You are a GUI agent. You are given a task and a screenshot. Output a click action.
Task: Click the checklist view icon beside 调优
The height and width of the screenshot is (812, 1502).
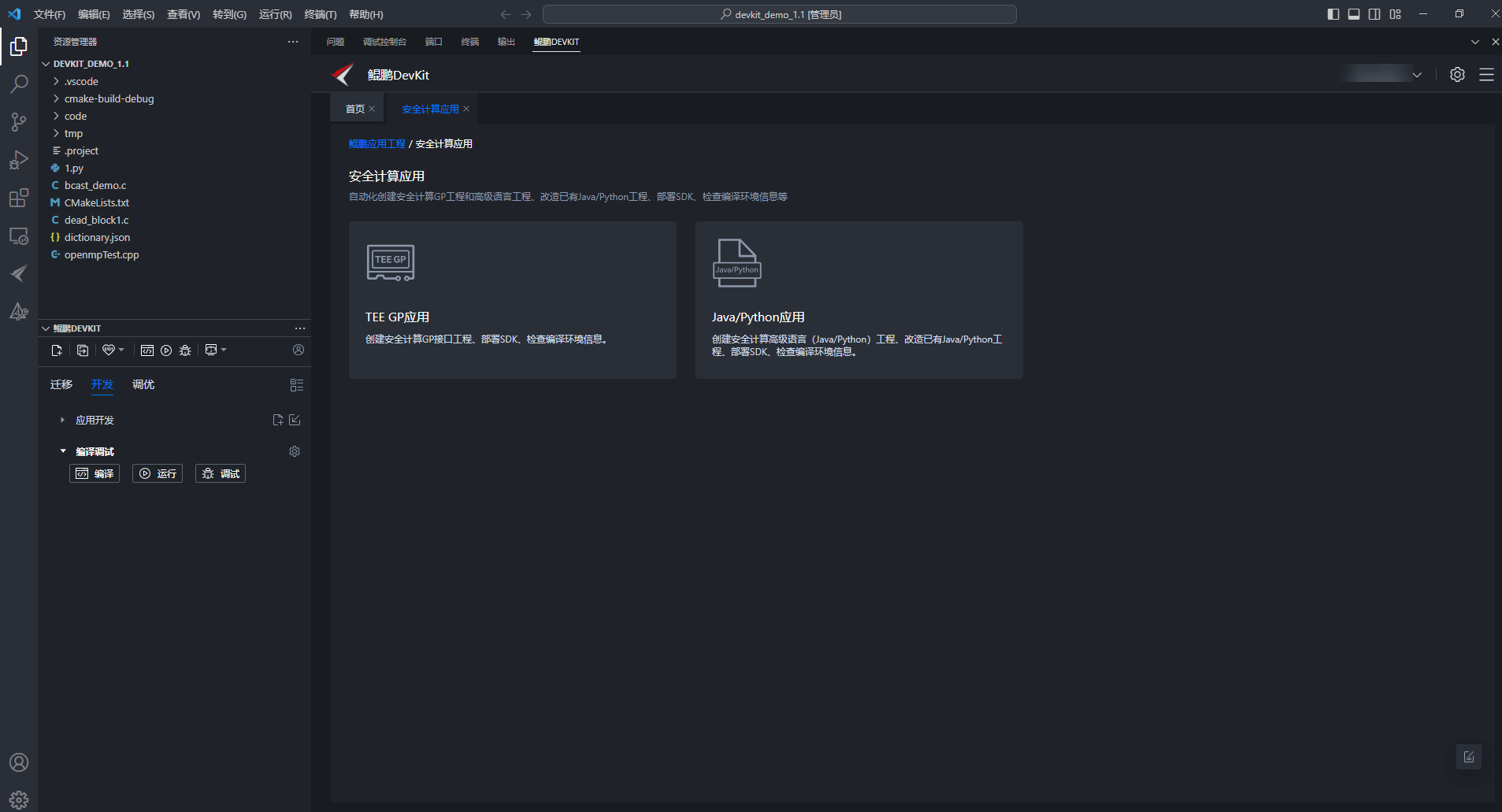297,385
